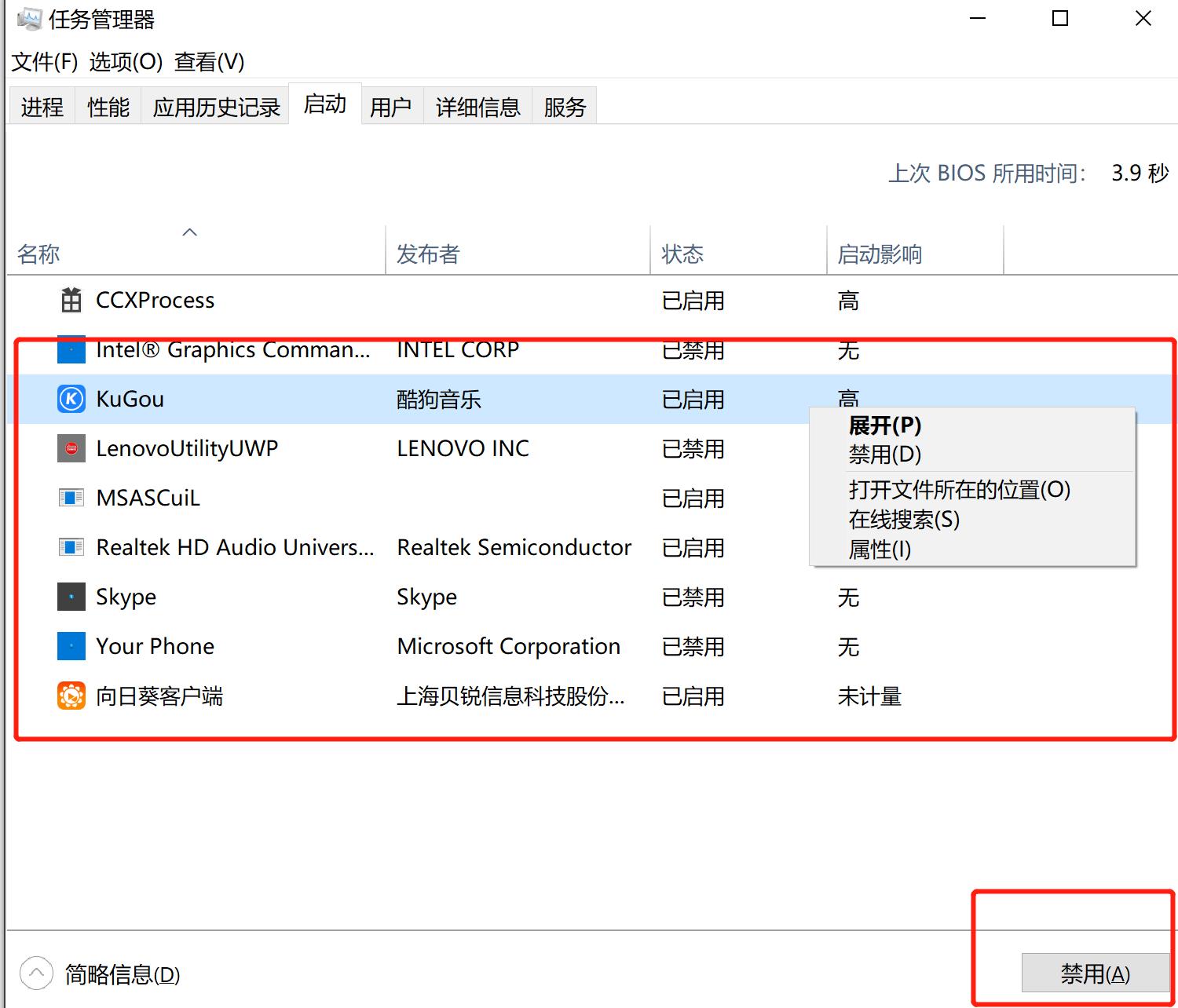Open the 查看(V) menu
The width and height of the screenshot is (1178, 1008).
[x=210, y=62]
